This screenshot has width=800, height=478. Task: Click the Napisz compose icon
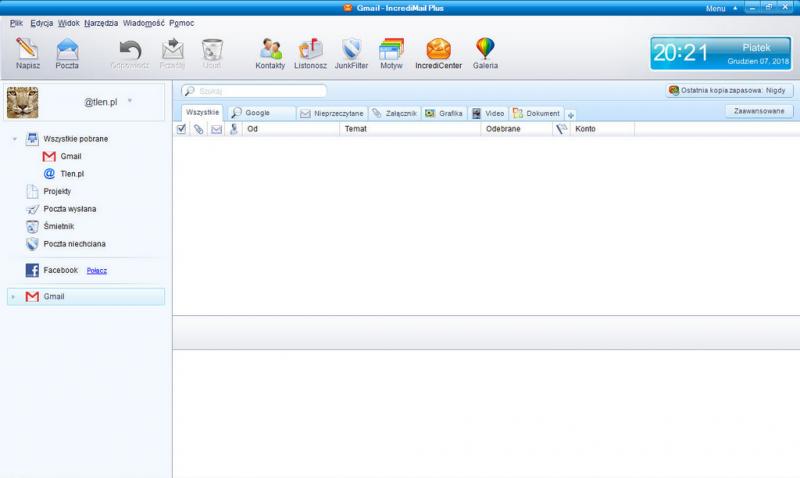[x=27, y=50]
